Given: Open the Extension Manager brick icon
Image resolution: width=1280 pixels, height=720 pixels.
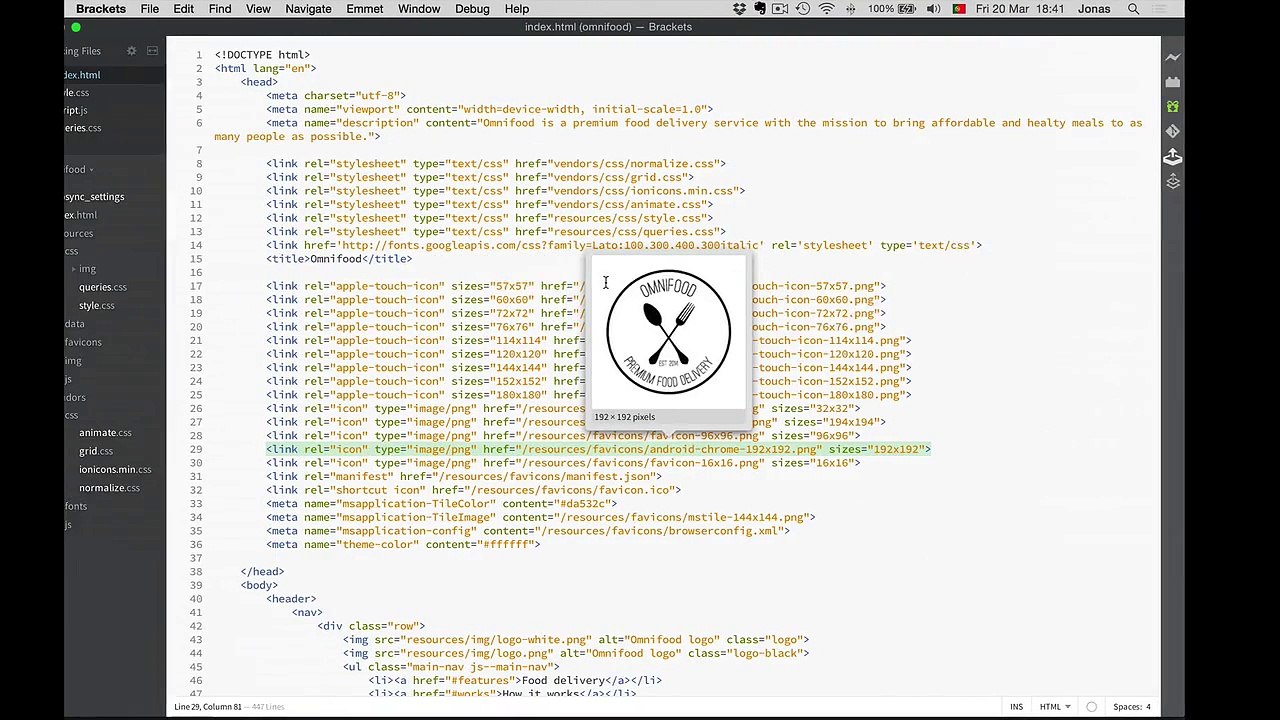Looking at the screenshot, I should 1172,82.
